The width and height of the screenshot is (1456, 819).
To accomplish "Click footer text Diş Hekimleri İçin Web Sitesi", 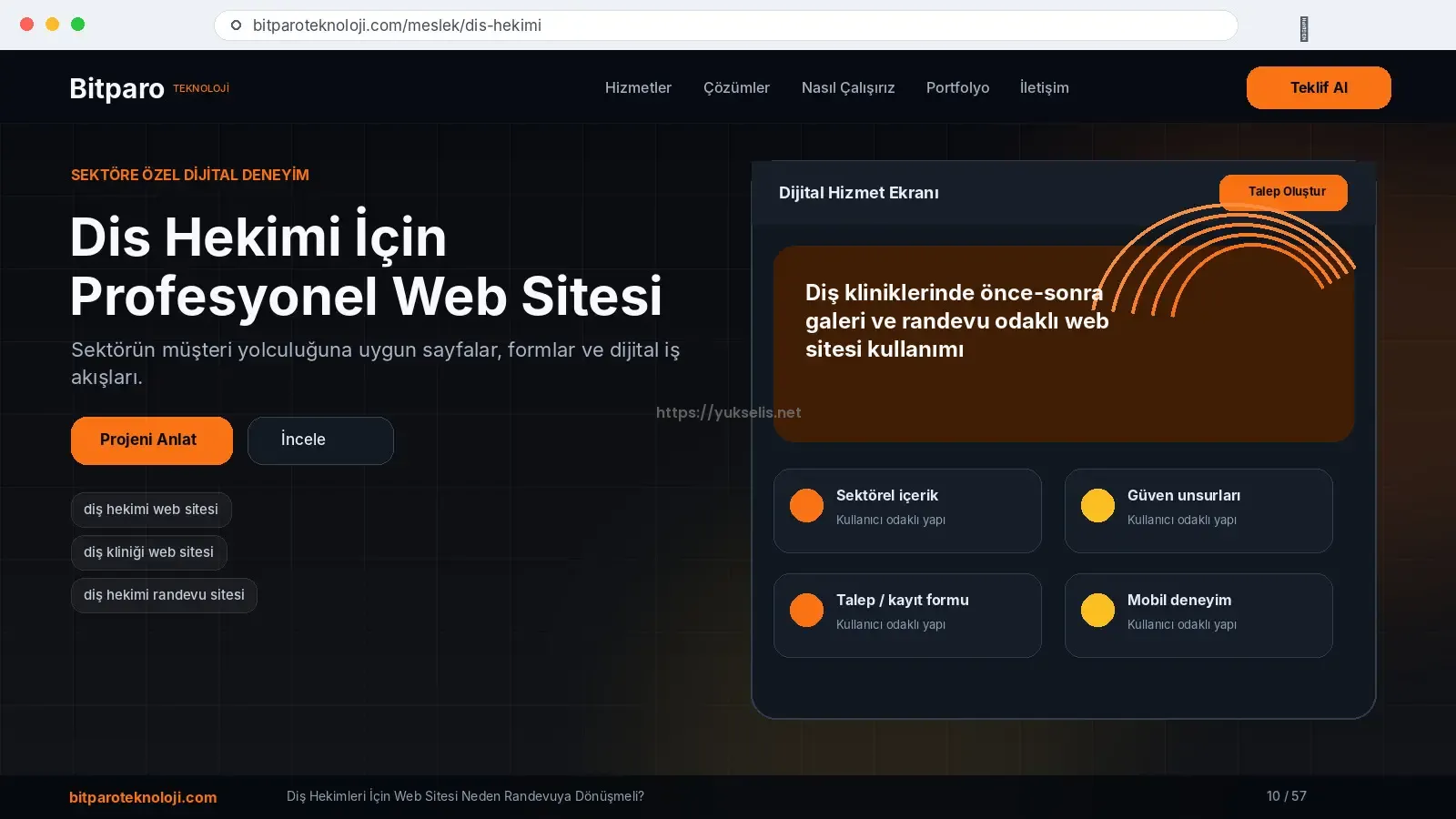I will 465,796.
